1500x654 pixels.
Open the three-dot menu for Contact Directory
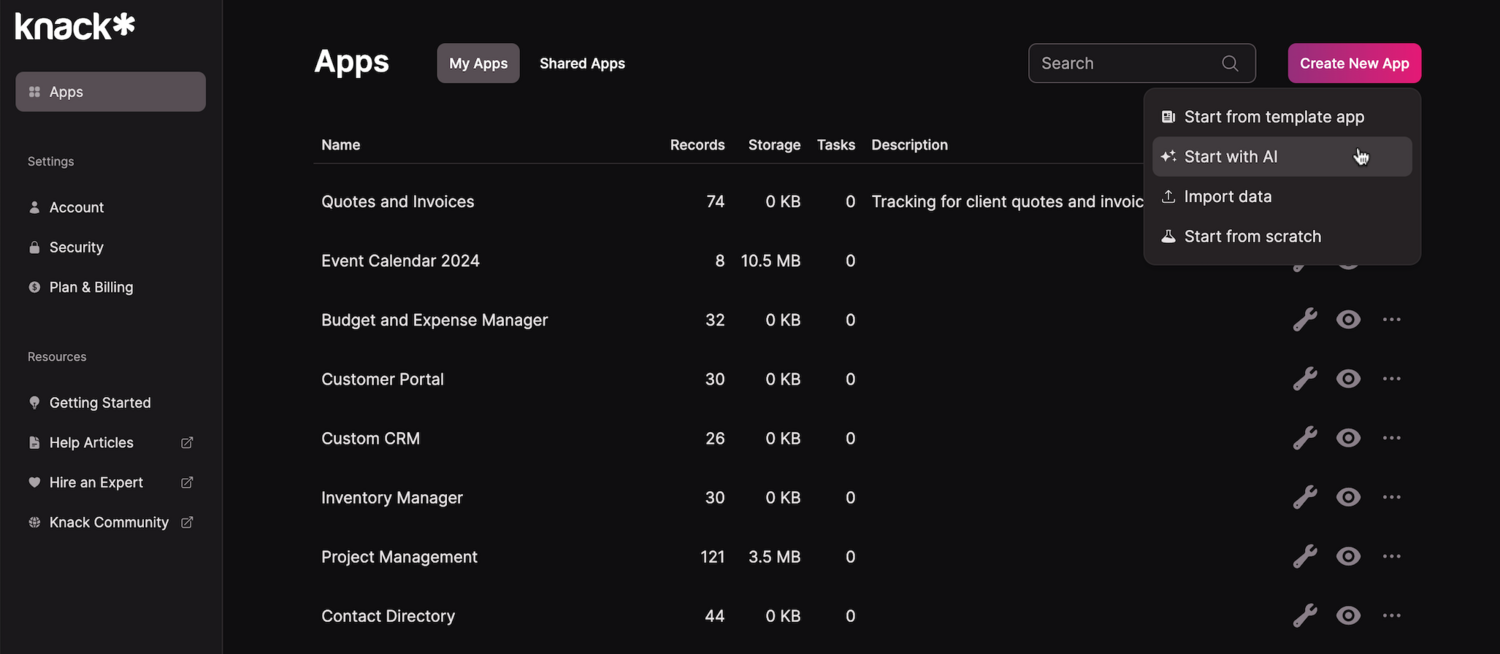click(1391, 615)
